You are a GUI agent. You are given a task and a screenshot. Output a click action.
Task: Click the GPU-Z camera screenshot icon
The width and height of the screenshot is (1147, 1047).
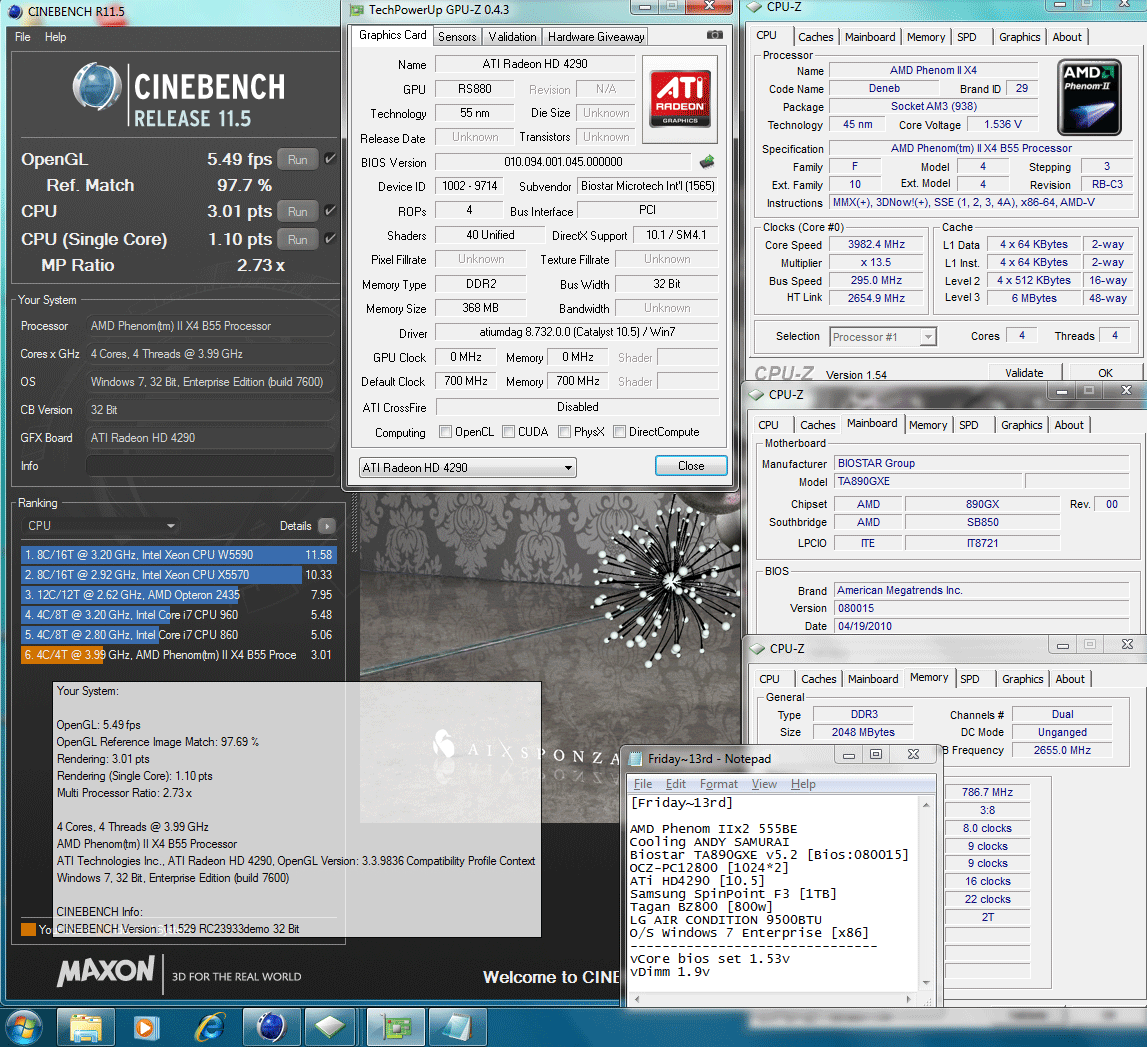(715, 35)
